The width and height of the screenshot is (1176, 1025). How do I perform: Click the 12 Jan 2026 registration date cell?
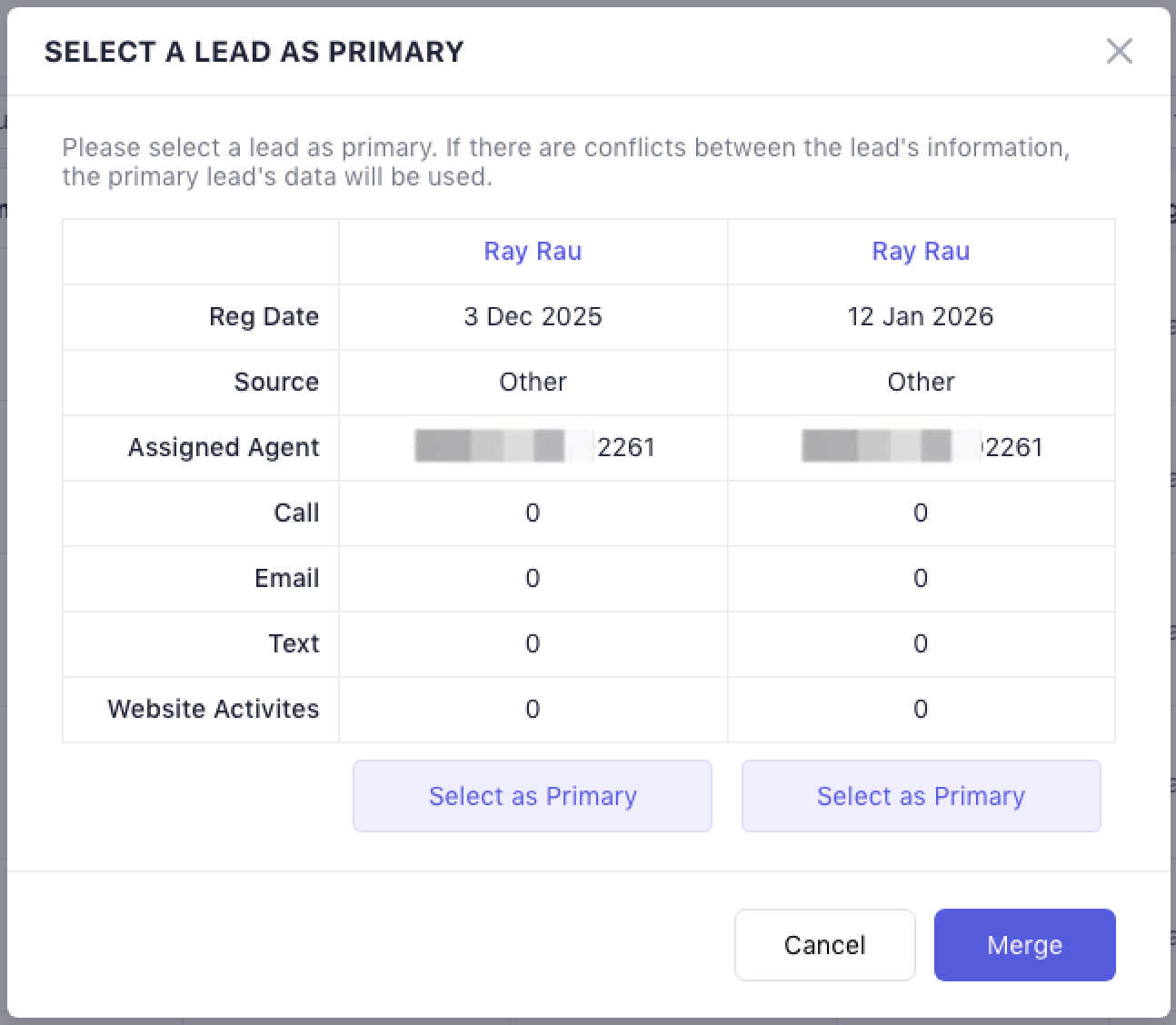tap(921, 316)
